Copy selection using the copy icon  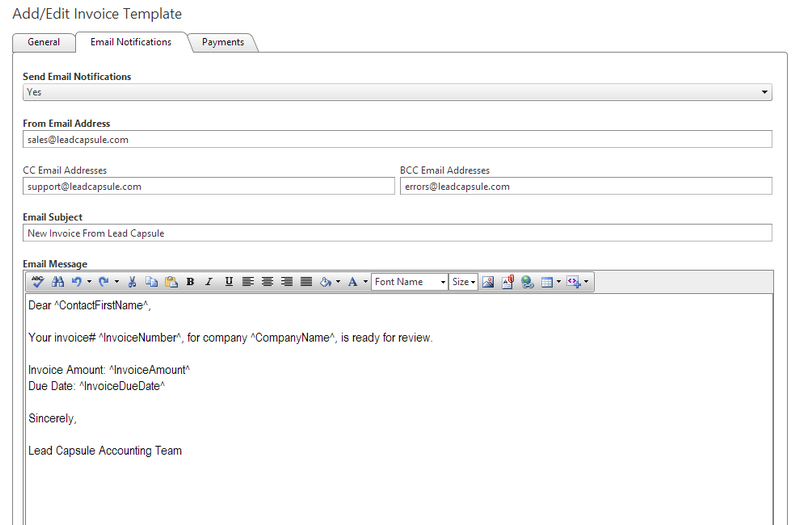point(152,282)
